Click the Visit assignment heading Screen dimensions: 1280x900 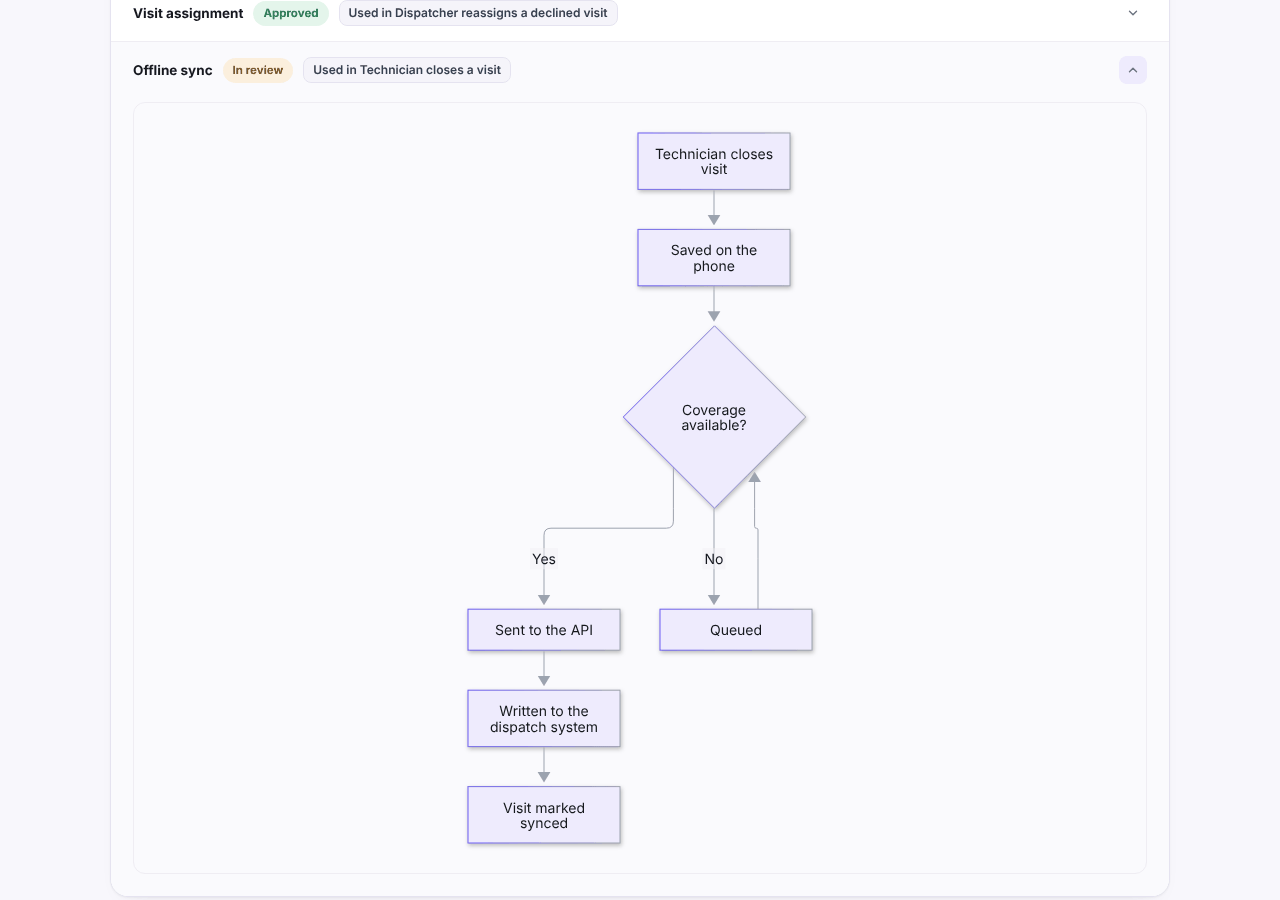tap(188, 13)
